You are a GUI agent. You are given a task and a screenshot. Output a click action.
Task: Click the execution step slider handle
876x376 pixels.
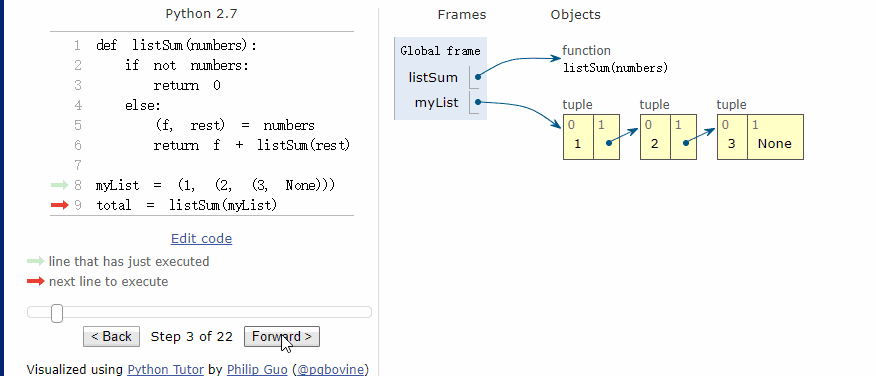tap(56, 313)
